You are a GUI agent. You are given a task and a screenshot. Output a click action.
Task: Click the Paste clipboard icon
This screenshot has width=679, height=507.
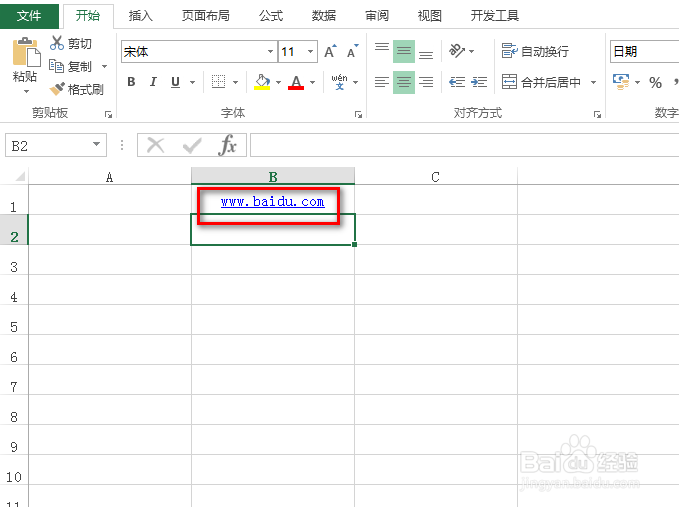[x=26, y=52]
